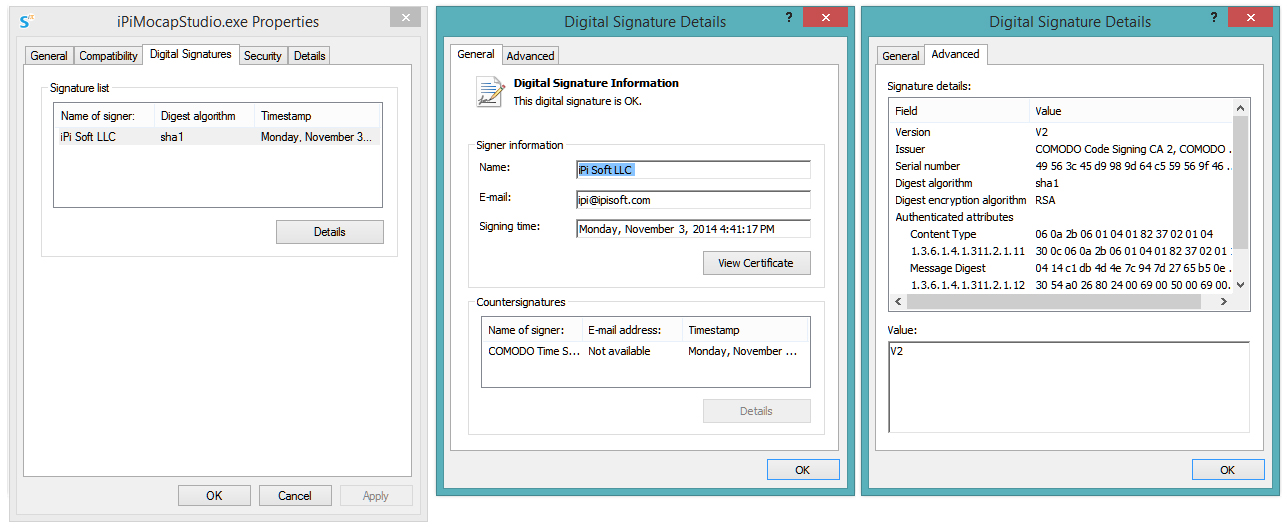Select the iPi Soft LLC signature row
Screen dimensions: 1287x532
(217, 137)
